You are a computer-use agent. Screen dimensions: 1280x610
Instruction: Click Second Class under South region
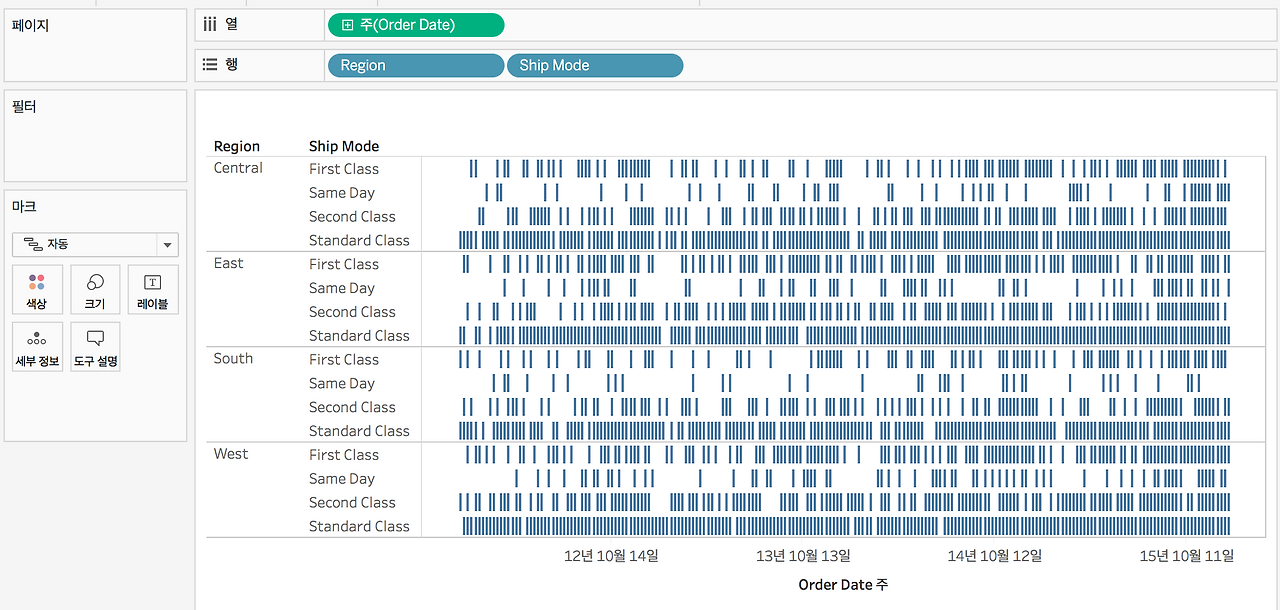pos(352,407)
